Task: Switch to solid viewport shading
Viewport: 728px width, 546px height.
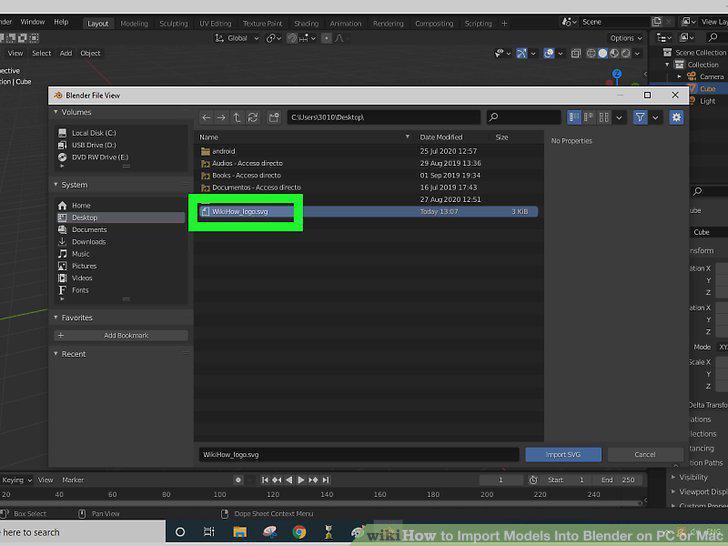Action: coord(603,53)
